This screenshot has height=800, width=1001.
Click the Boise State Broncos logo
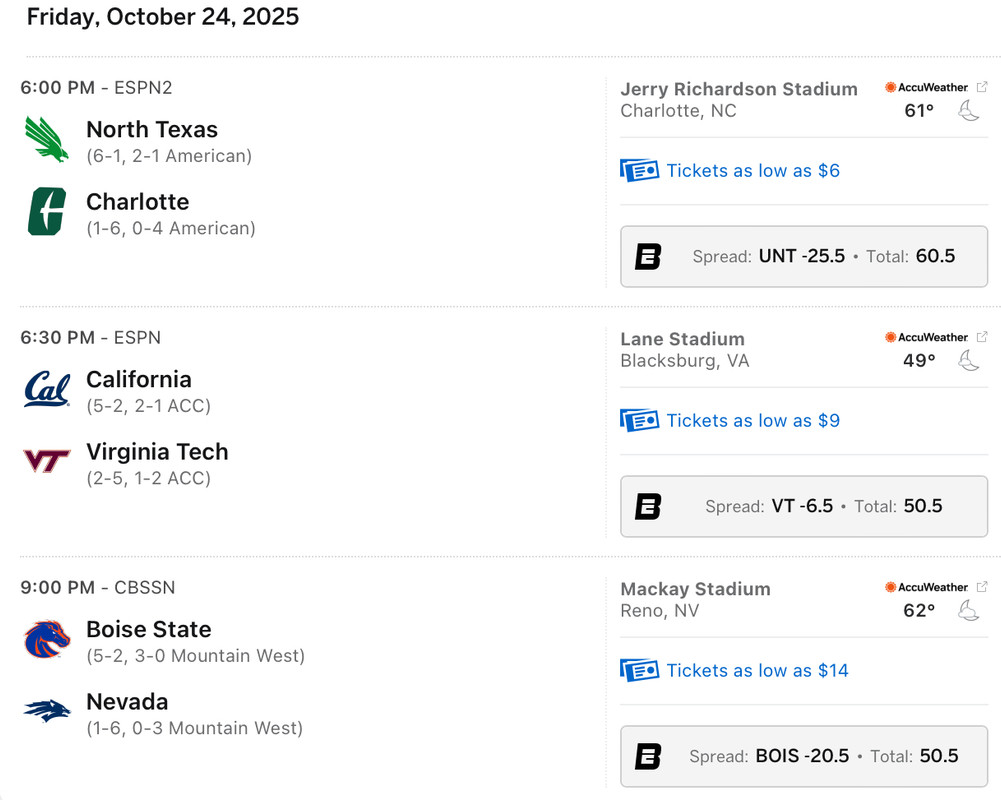point(47,639)
